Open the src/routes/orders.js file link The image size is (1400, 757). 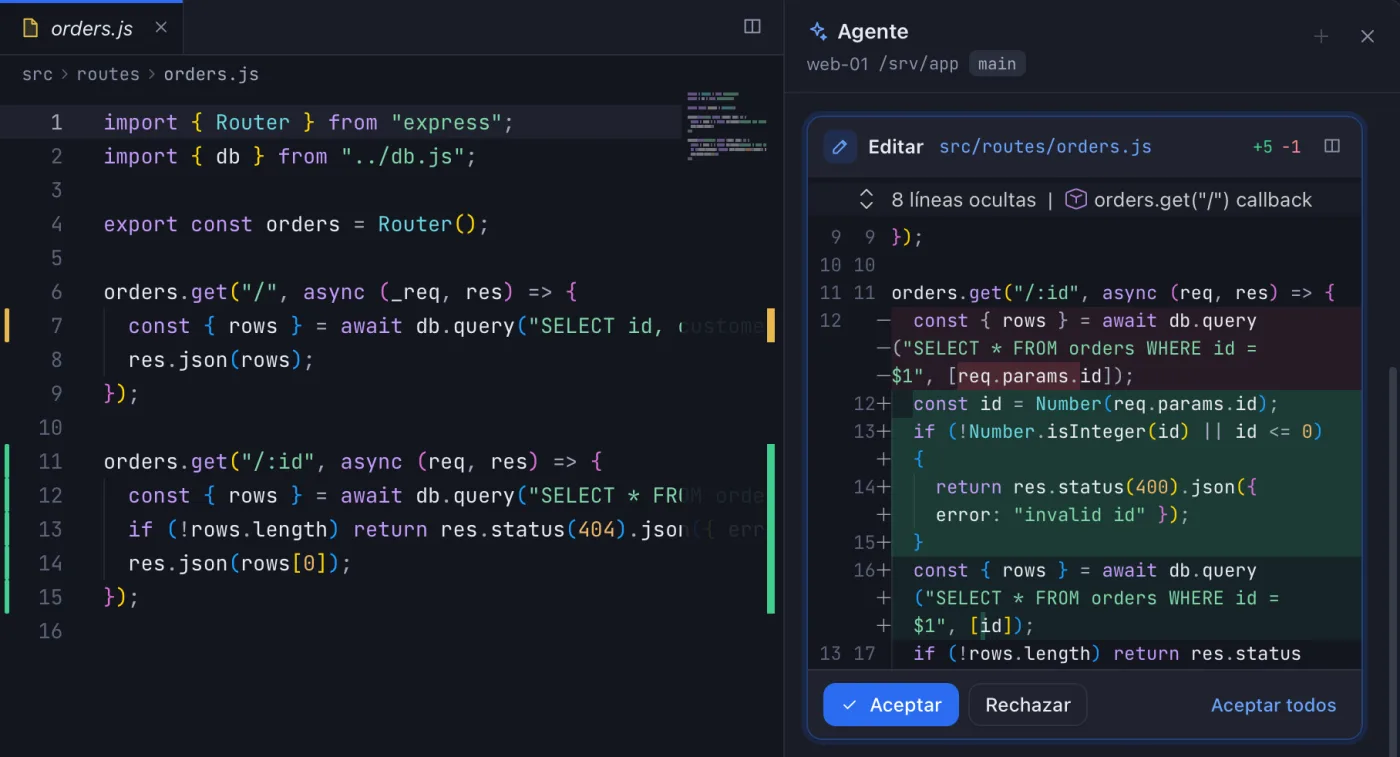coord(1045,147)
